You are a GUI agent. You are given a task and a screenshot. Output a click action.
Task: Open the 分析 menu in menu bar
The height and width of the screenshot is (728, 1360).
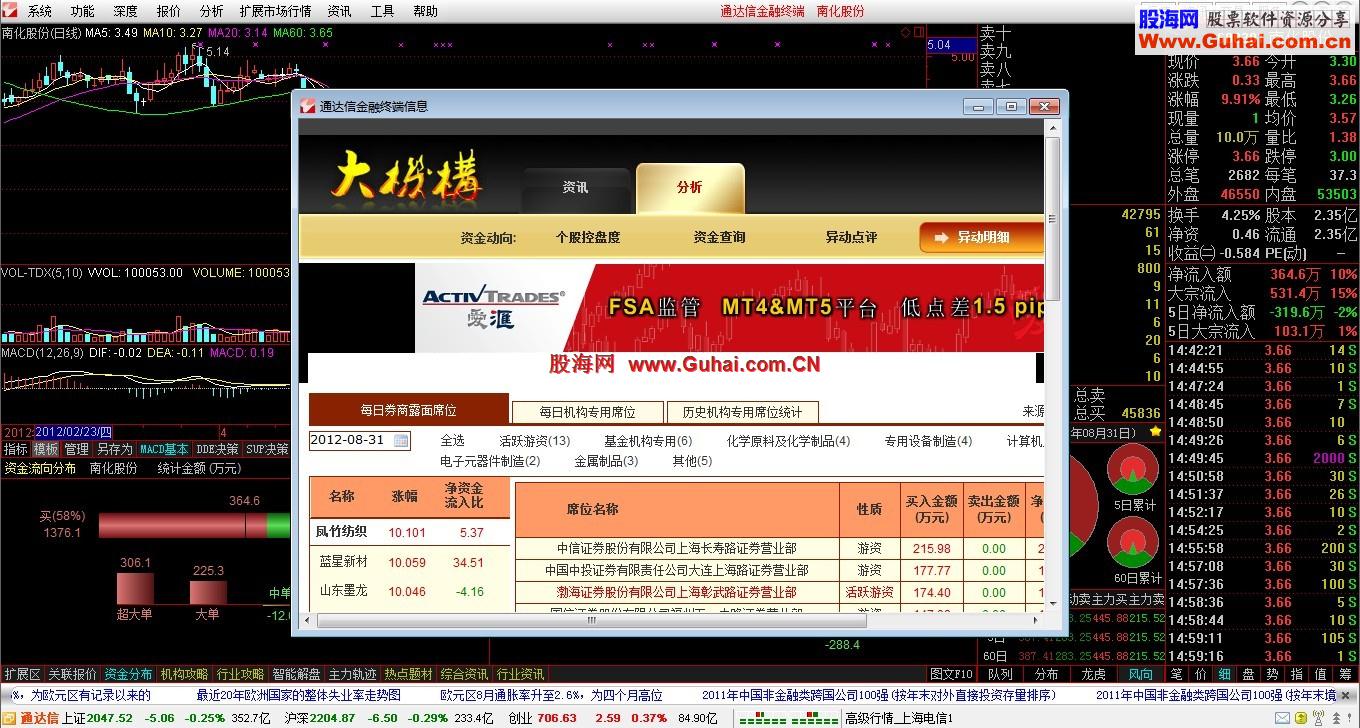[x=211, y=11]
